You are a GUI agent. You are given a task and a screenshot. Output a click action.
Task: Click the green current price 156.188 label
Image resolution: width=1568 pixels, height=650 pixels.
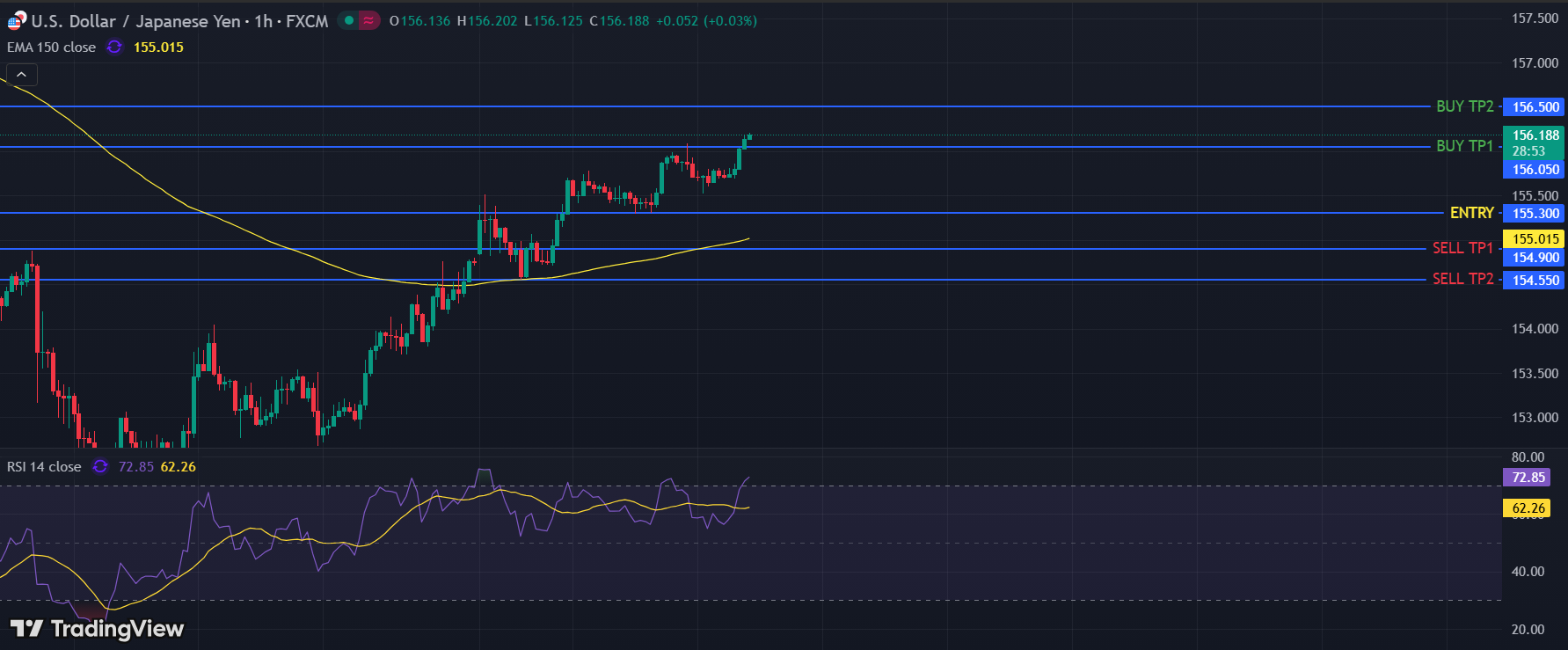click(x=1535, y=135)
